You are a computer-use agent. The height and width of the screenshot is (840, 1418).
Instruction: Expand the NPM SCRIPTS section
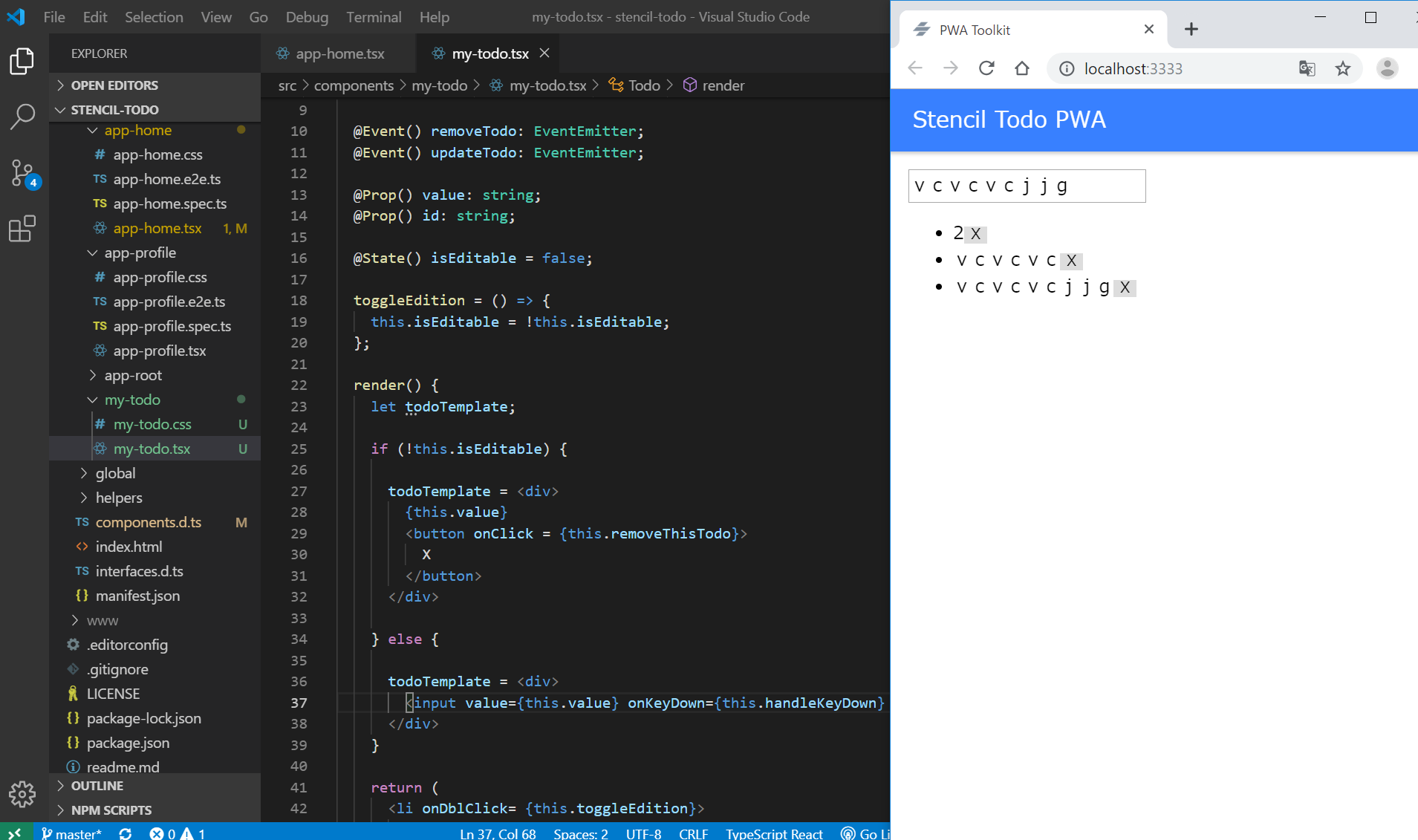pyautogui.click(x=155, y=810)
